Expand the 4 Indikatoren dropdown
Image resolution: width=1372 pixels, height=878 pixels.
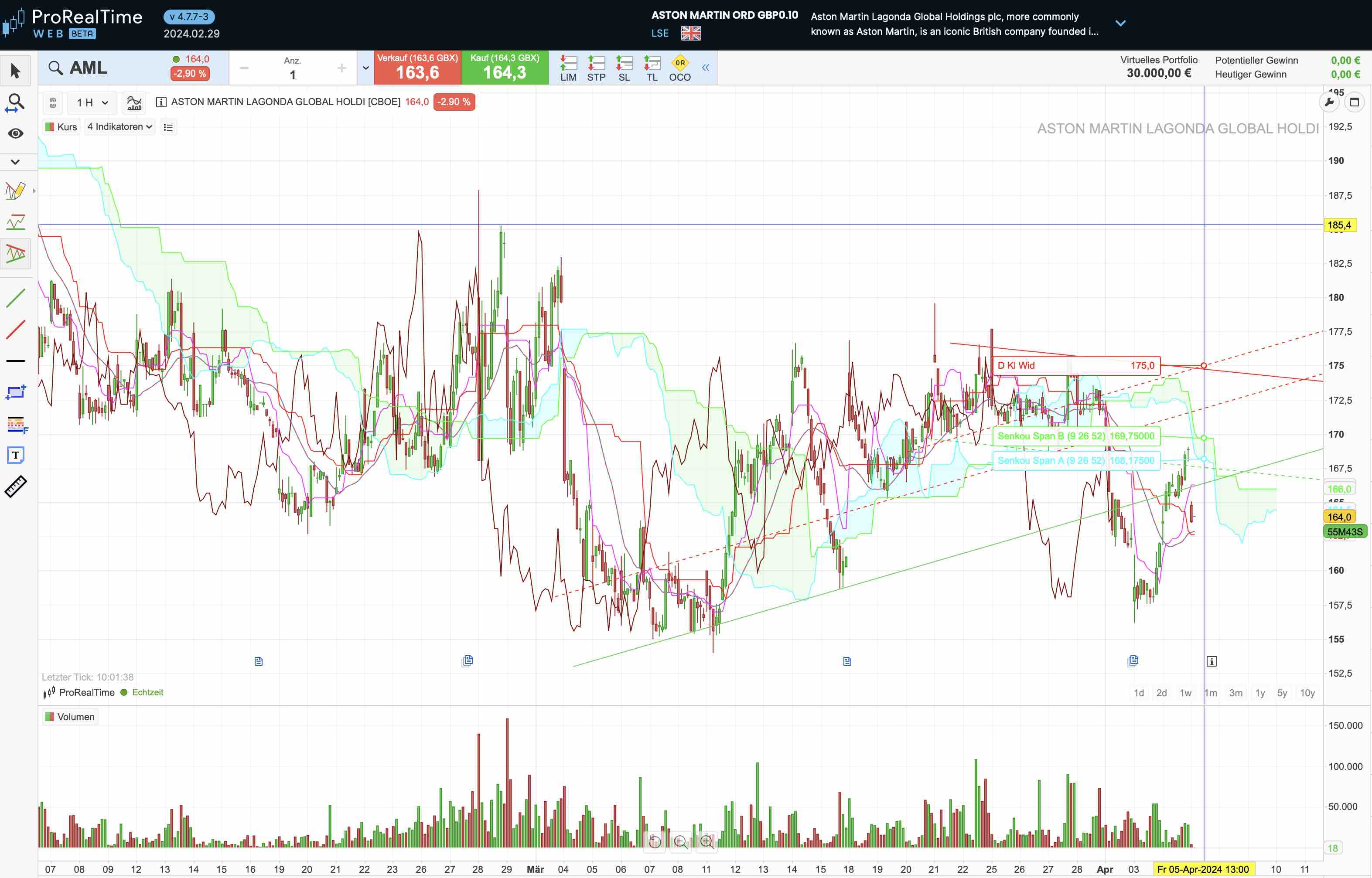[120, 126]
